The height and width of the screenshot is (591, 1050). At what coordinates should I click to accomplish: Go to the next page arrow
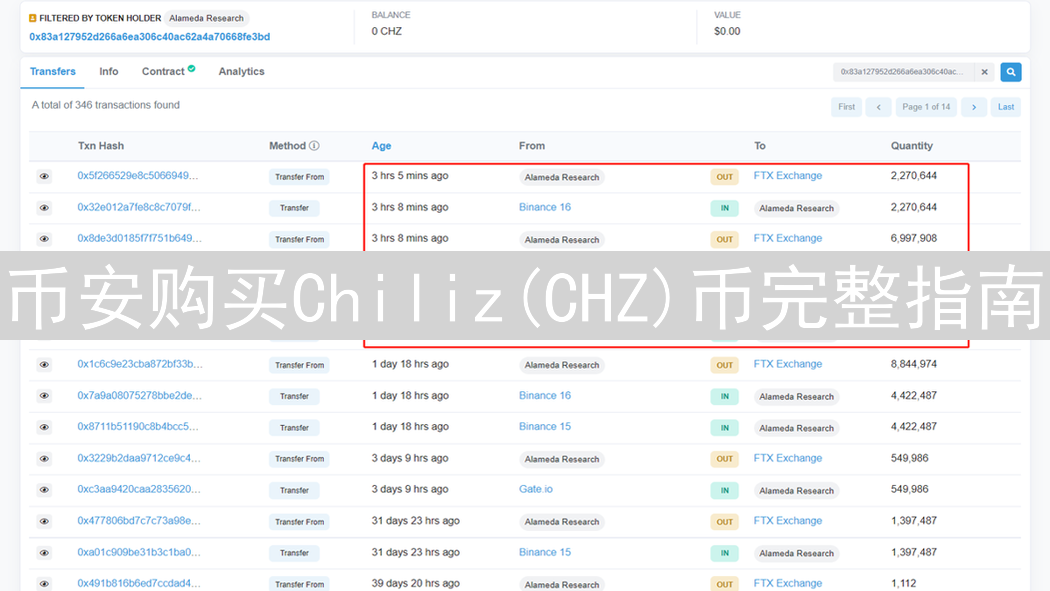coord(974,107)
